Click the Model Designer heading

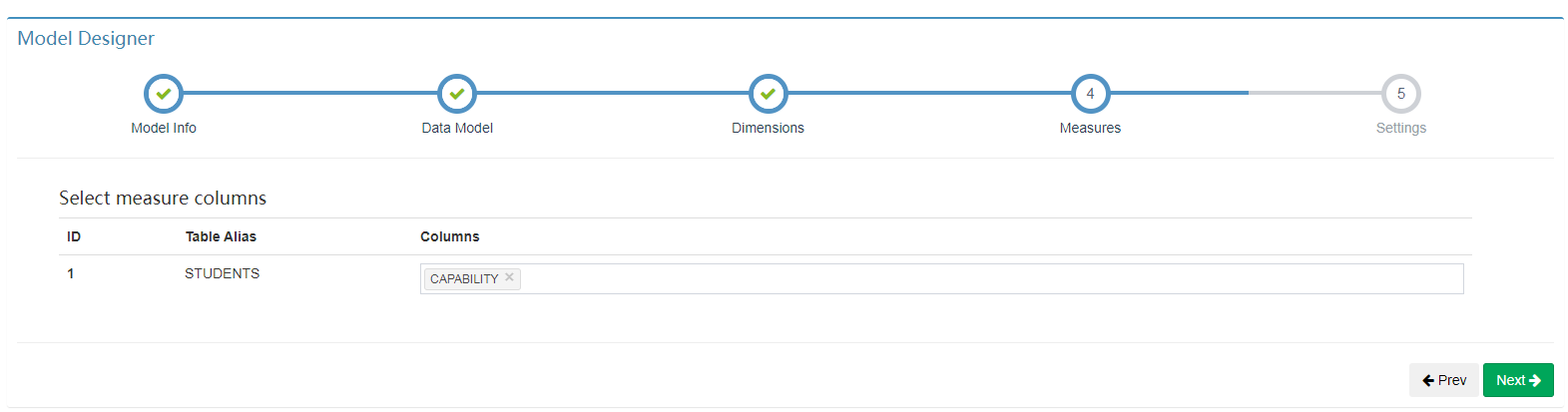86,38
